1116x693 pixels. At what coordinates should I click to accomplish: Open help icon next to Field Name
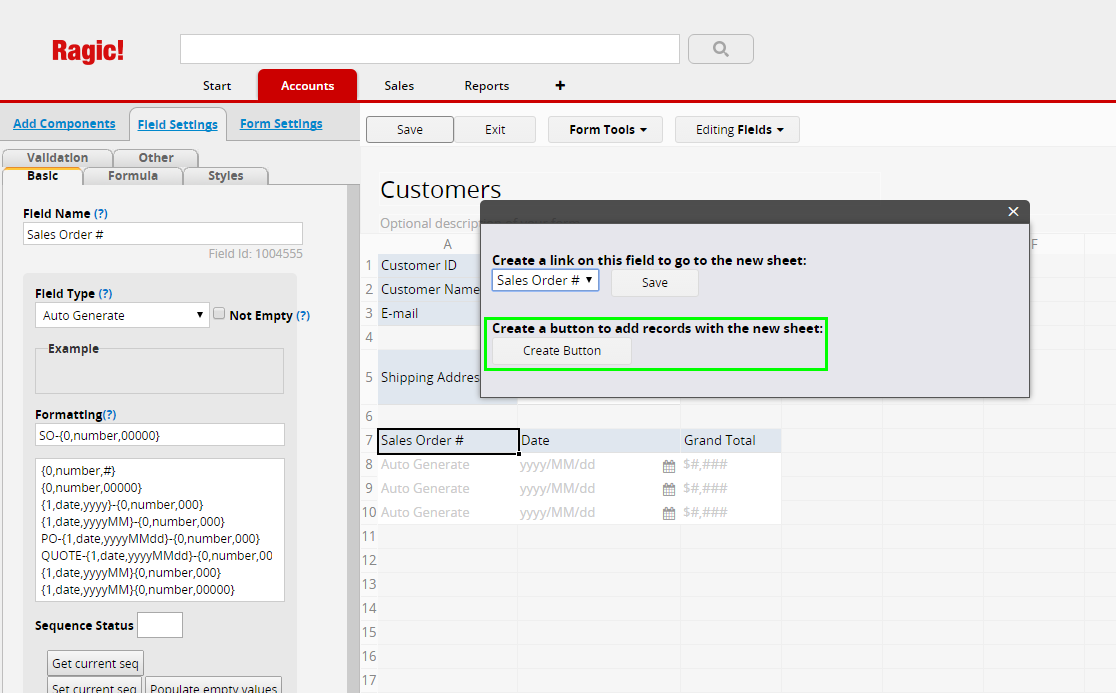coord(100,214)
